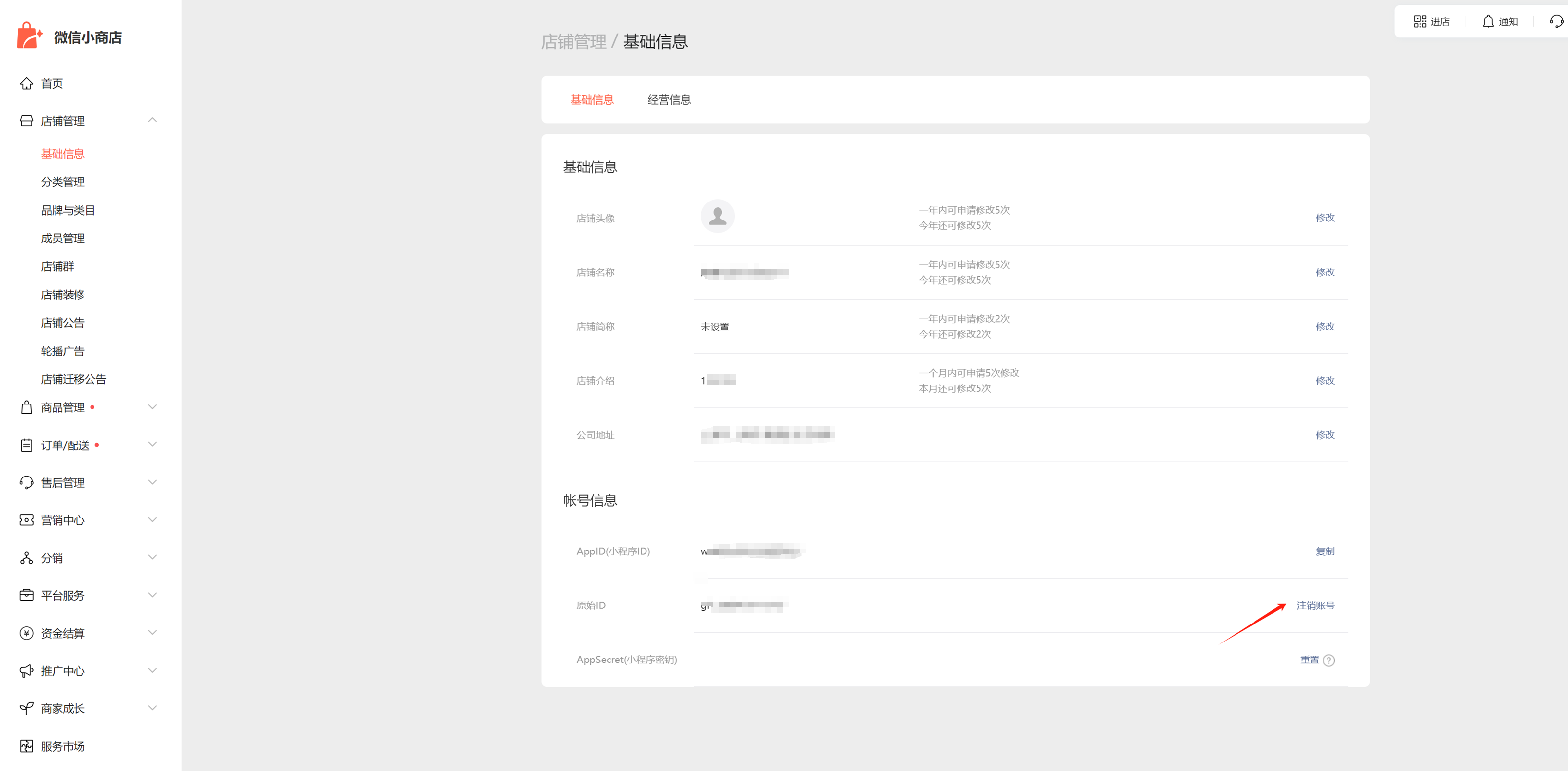The height and width of the screenshot is (771, 1568).
Task: Select 成员管理 sidebar item
Action: click(x=63, y=239)
